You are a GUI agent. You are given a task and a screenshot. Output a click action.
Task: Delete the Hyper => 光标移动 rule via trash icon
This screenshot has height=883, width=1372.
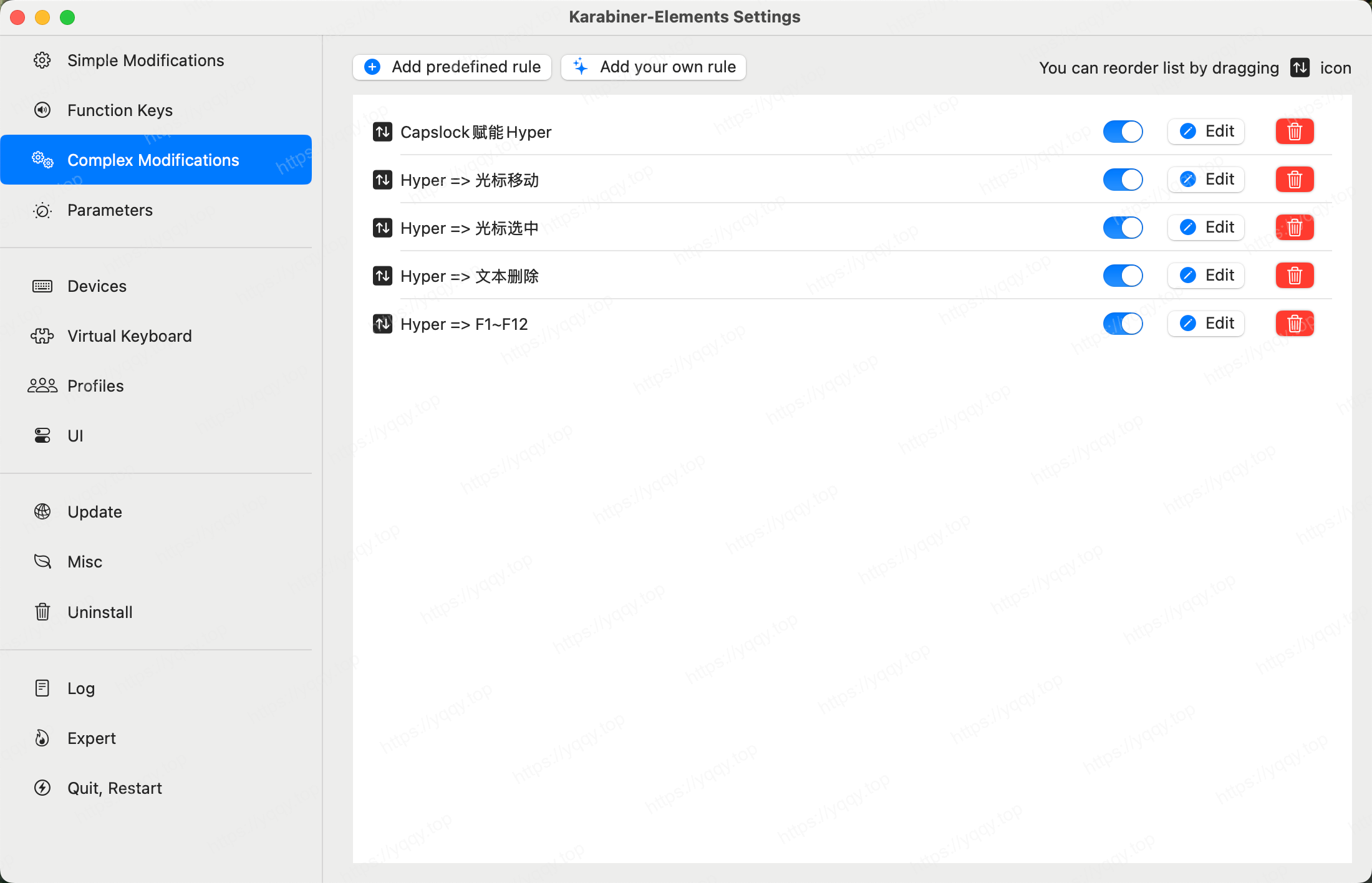point(1294,180)
